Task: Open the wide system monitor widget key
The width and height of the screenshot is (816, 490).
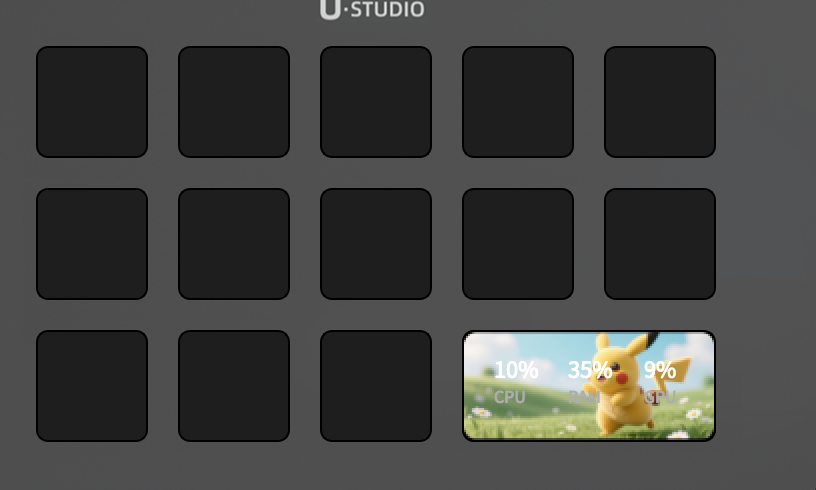Action: (589, 386)
